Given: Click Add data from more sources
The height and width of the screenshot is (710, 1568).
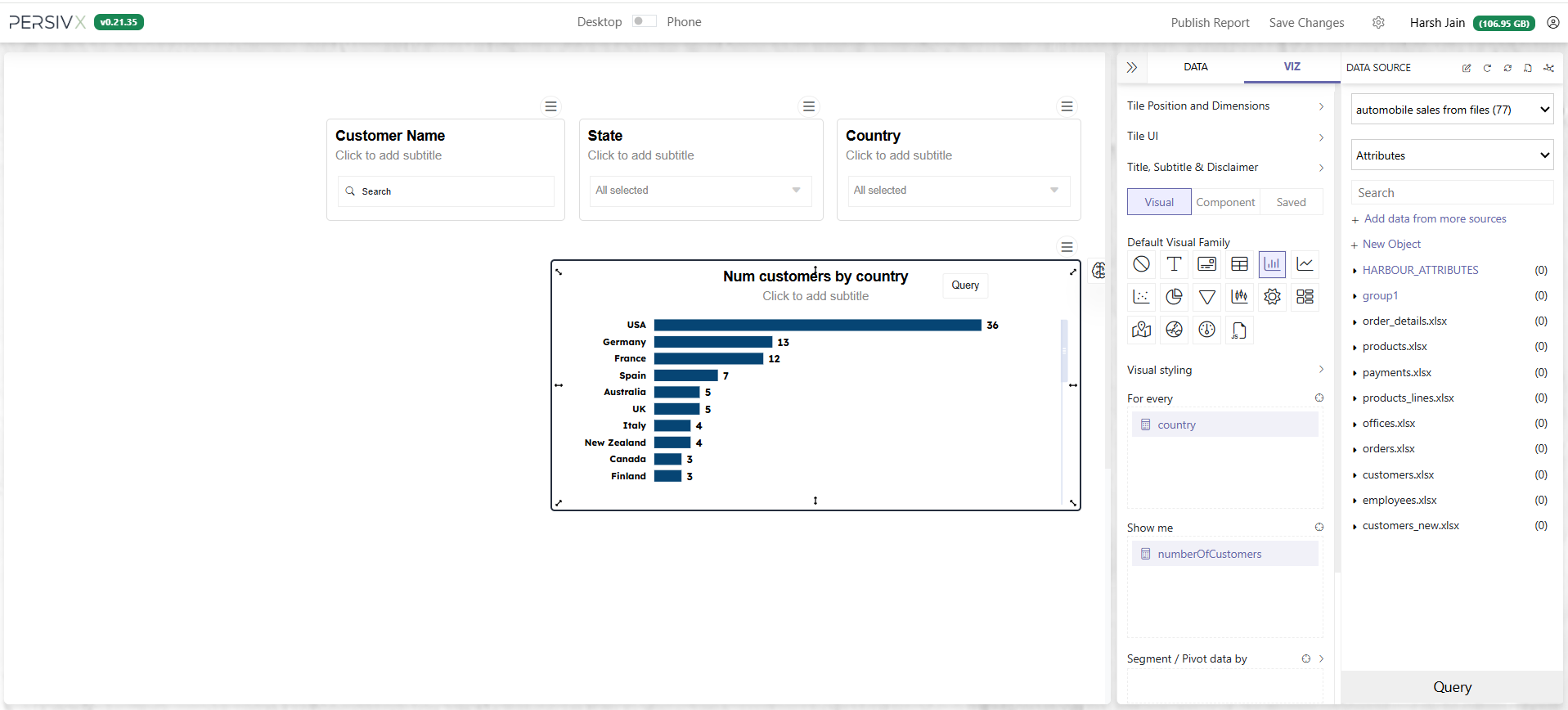Looking at the screenshot, I should click(x=1435, y=219).
